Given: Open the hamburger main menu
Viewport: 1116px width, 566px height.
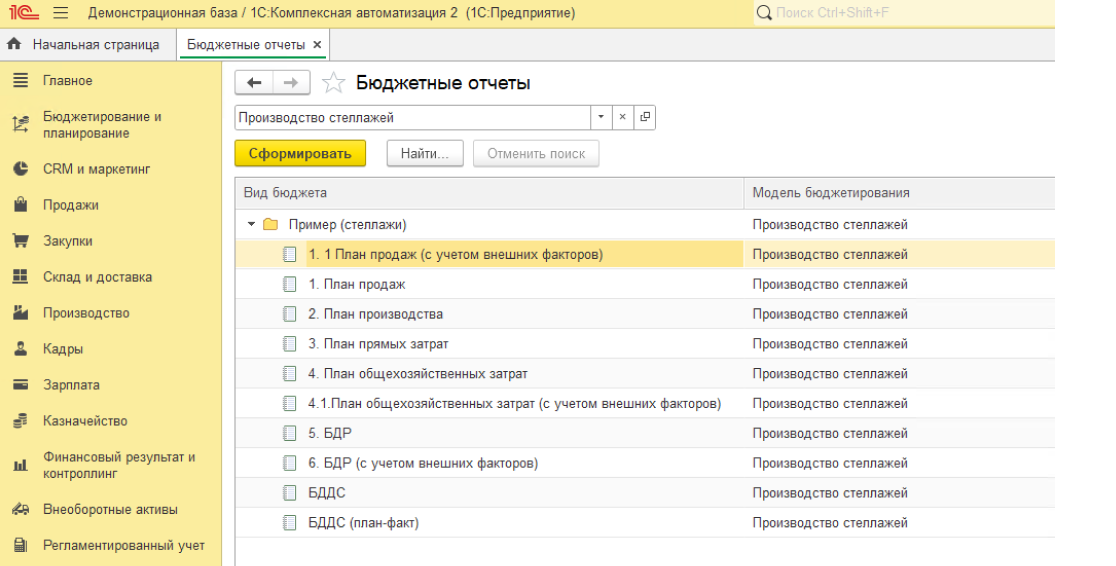Looking at the screenshot, I should pos(60,13).
